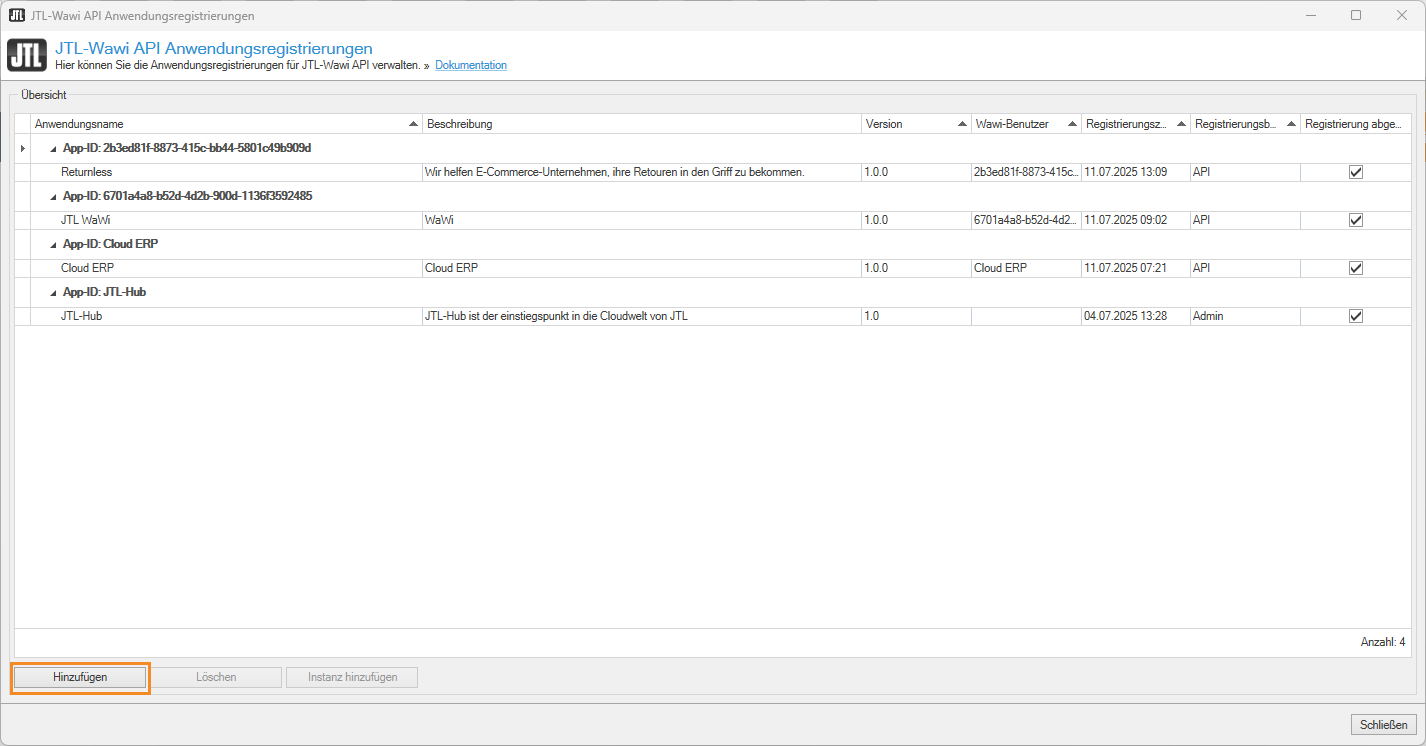Collapse the App-ID: JTL-Hub group
Image resolution: width=1426 pixels, height=746 pixels.
point(54,292)
